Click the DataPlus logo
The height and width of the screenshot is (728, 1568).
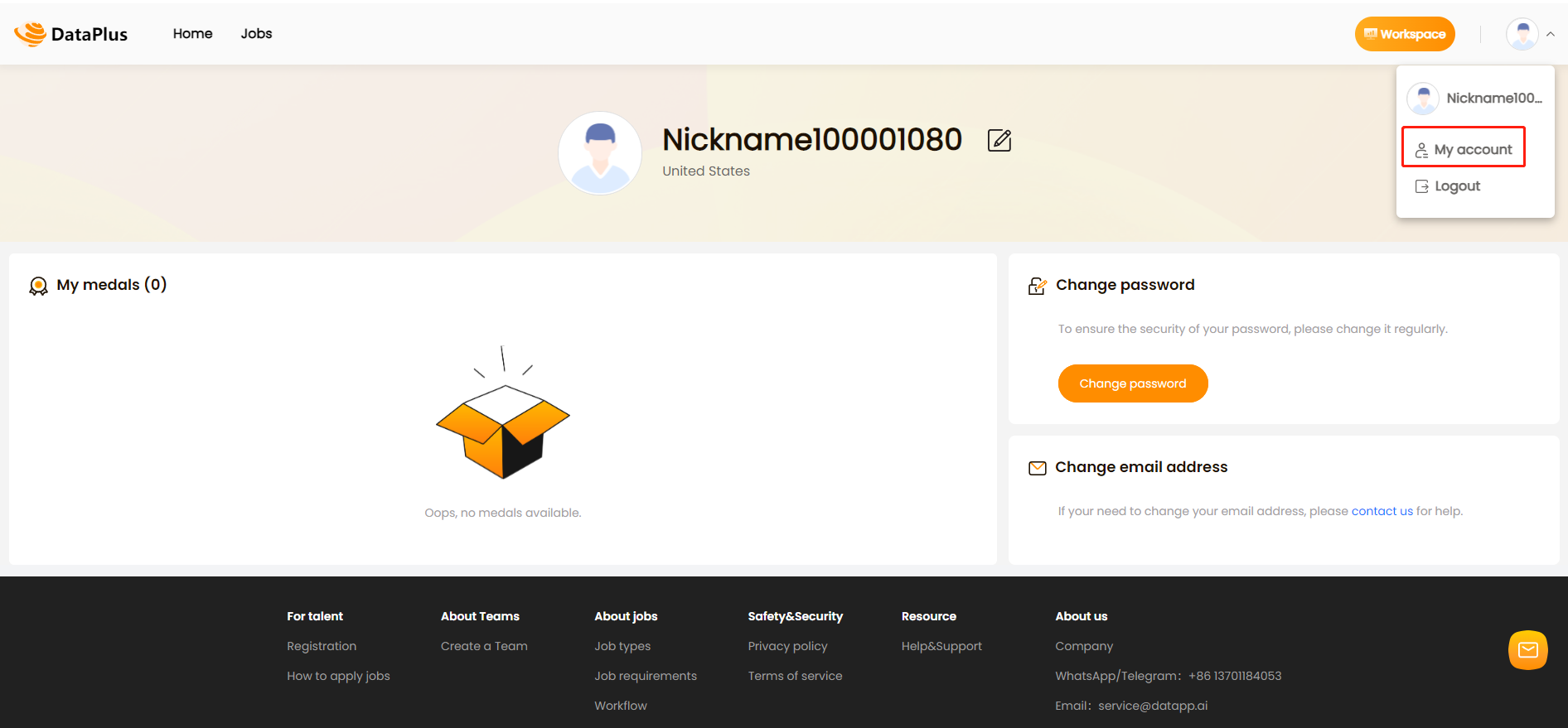pos(71,34)
